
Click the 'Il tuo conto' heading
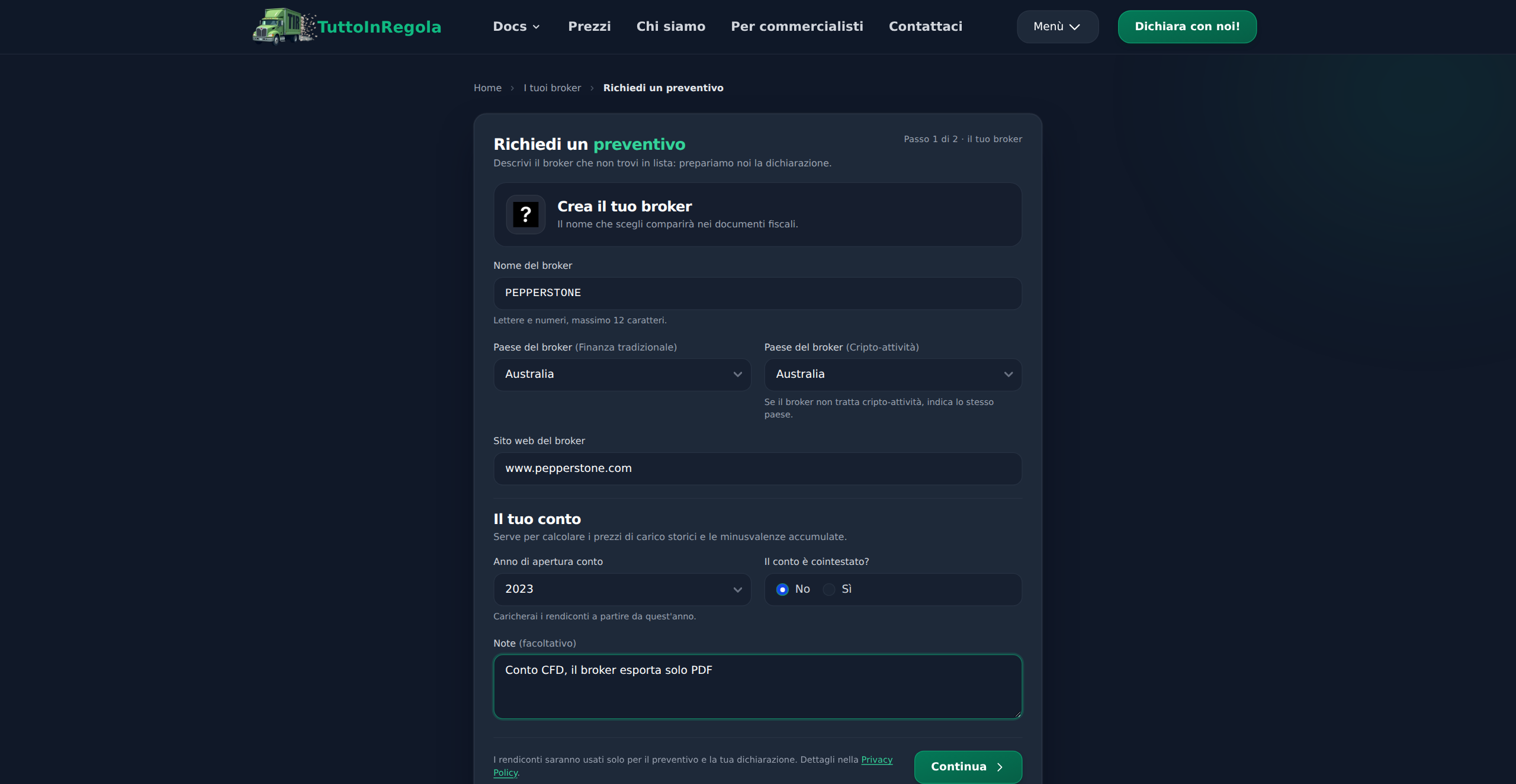click(x=537, y=519)
